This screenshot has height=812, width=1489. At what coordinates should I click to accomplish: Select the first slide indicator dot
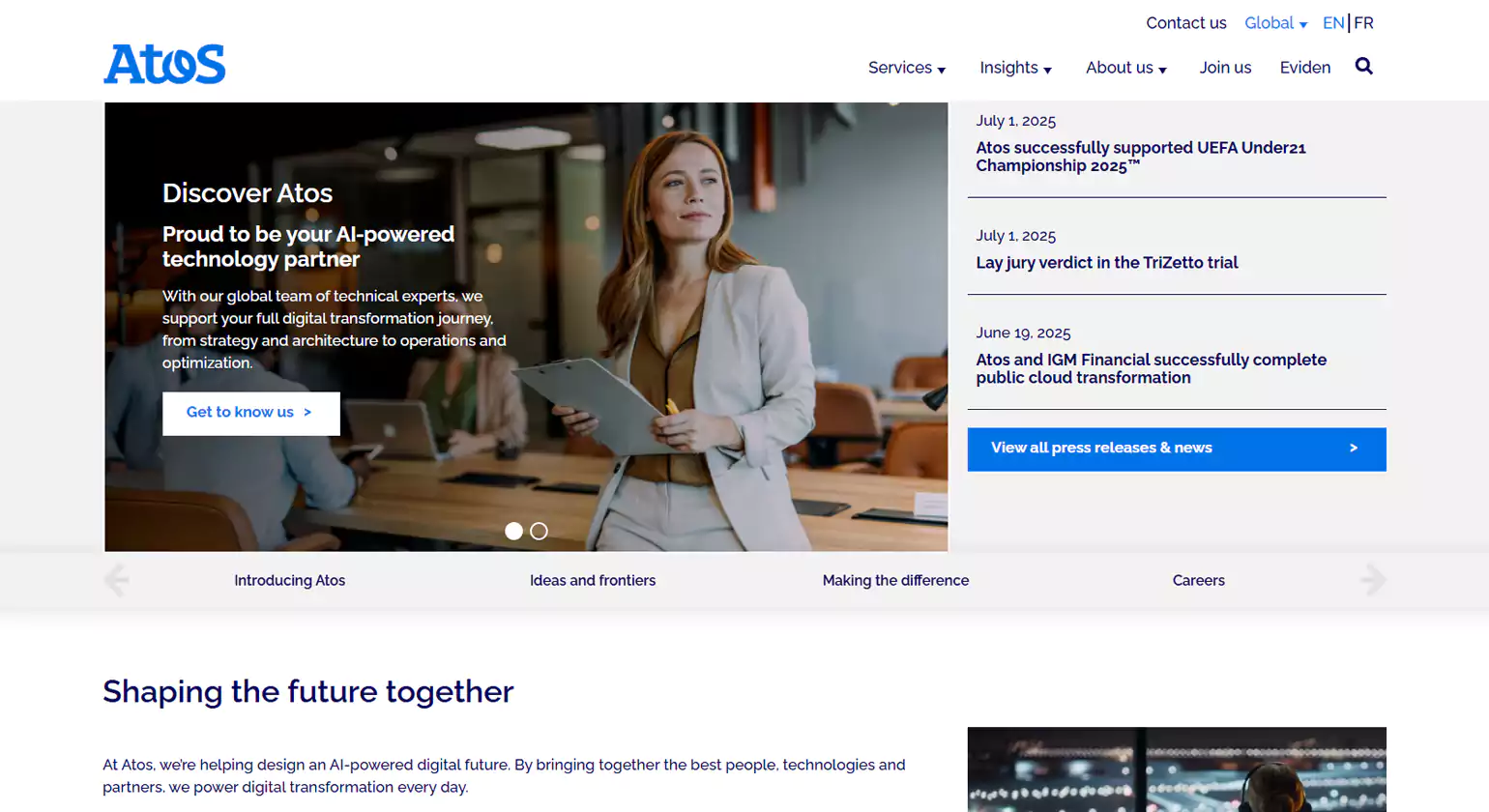513,531
